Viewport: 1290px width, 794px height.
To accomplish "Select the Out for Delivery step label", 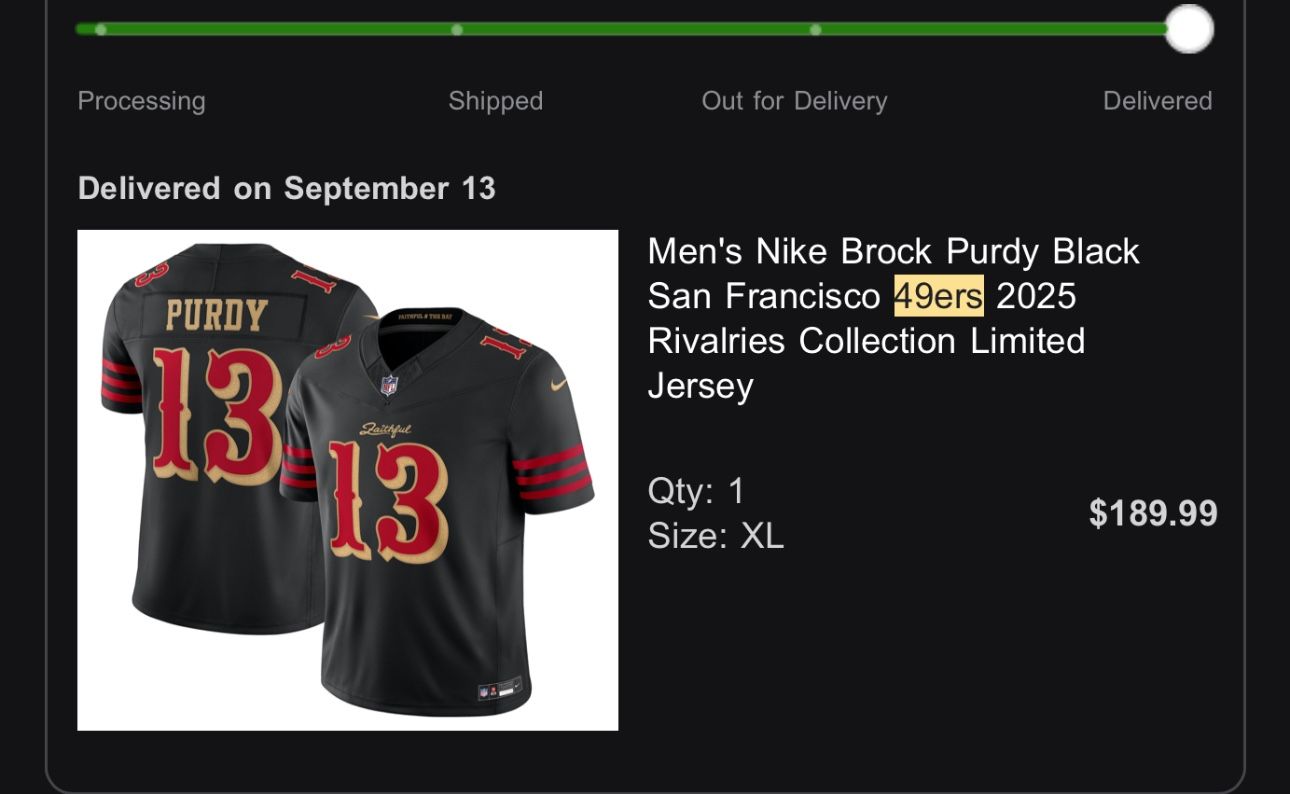I will (x=794, y=101).
